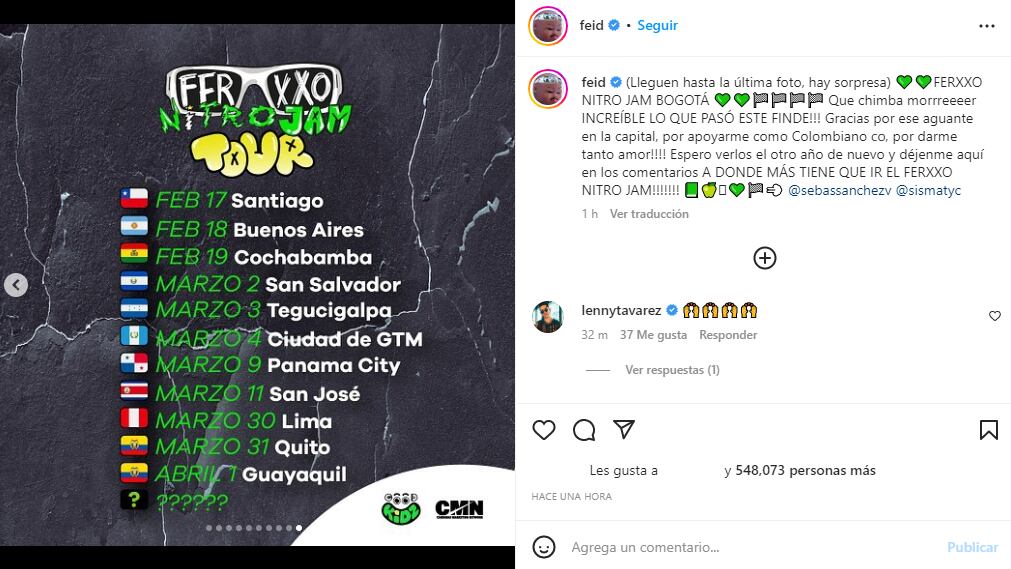The image size is (1011, 569).
Task: Go to previous photo with left arrow
Action: pos(16,284)
